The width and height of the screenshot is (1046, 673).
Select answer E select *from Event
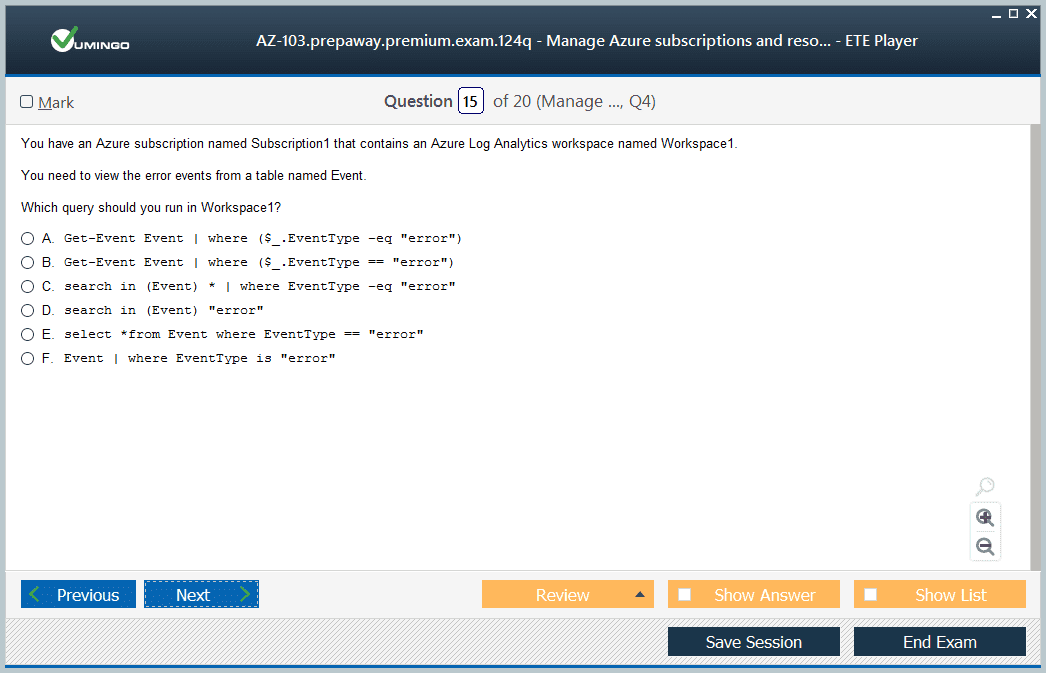click(28, 335)
